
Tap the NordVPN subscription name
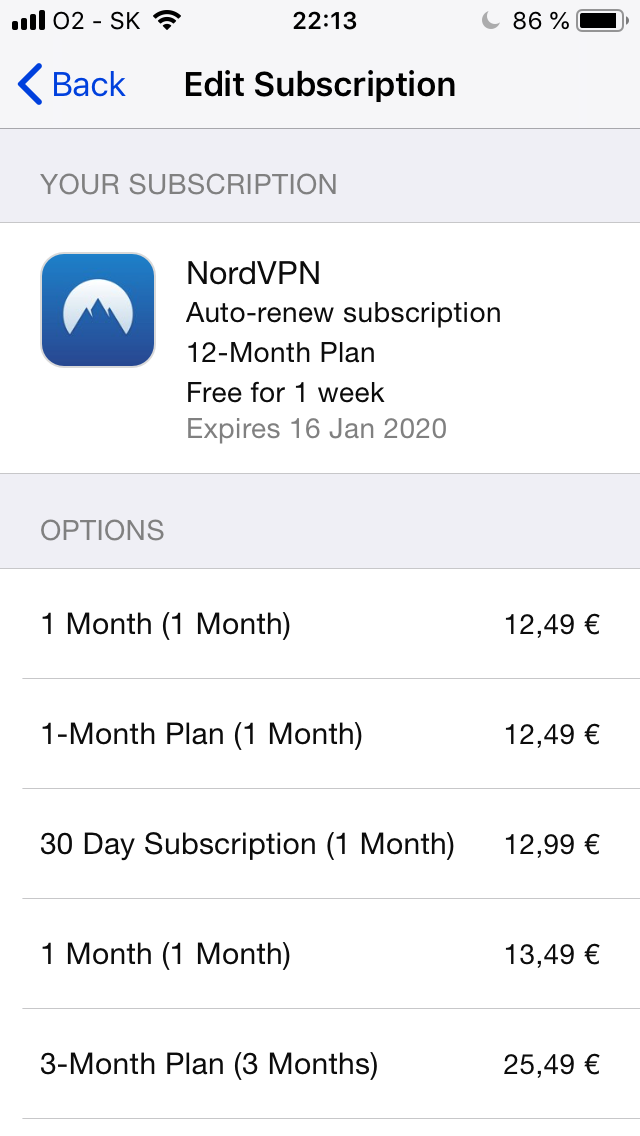tap(253, 272)
